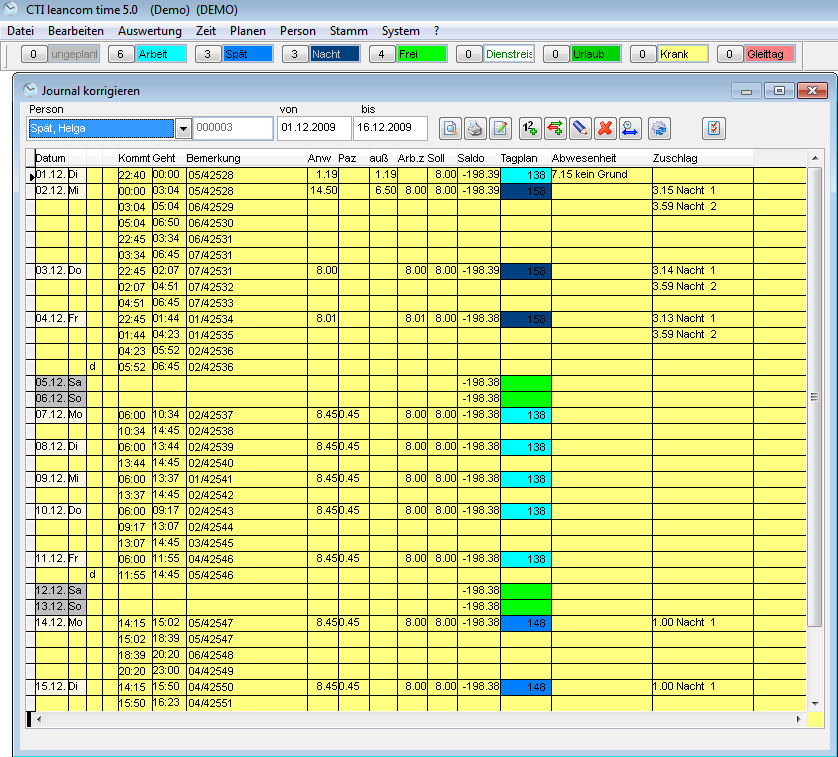Viewport: 838px width, 757px height.
Task: Open the Auswertung menu
Action: (149, 31)
